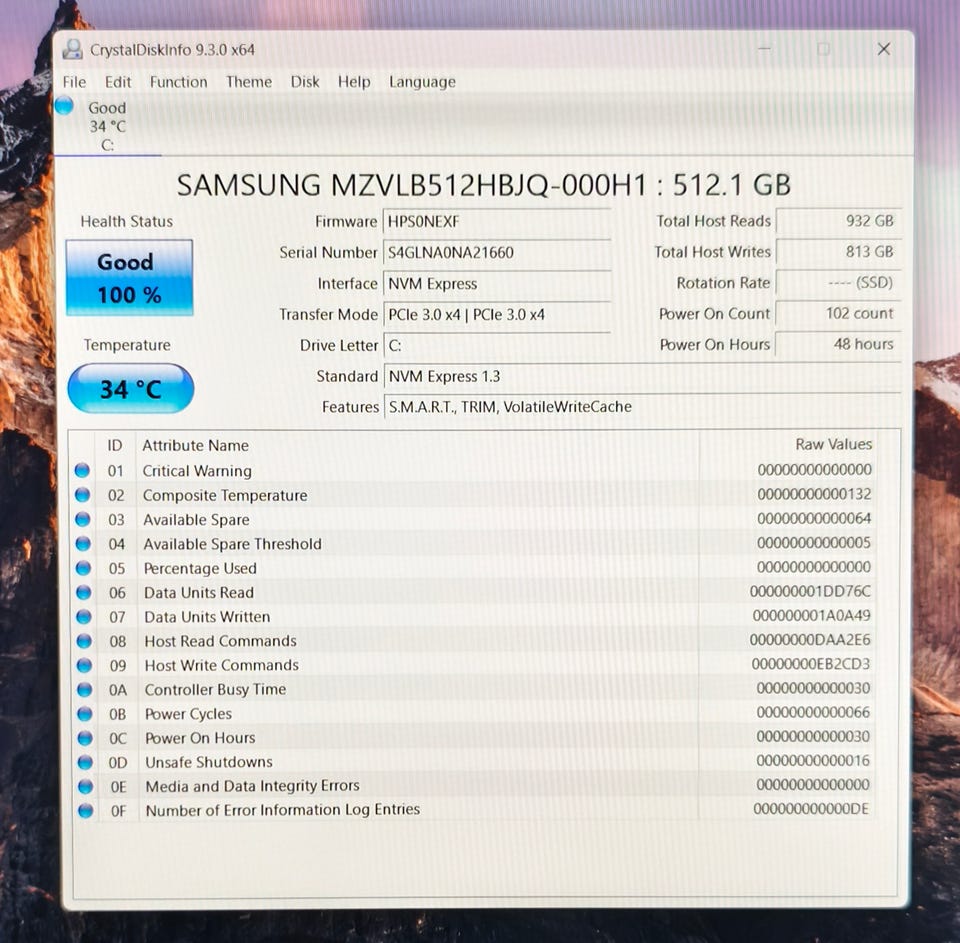Click the status dot for Media and Data Integrity Errors
The height and width of the screenshot is (943, 960).
pyautogui.click(x=86, y=786)
